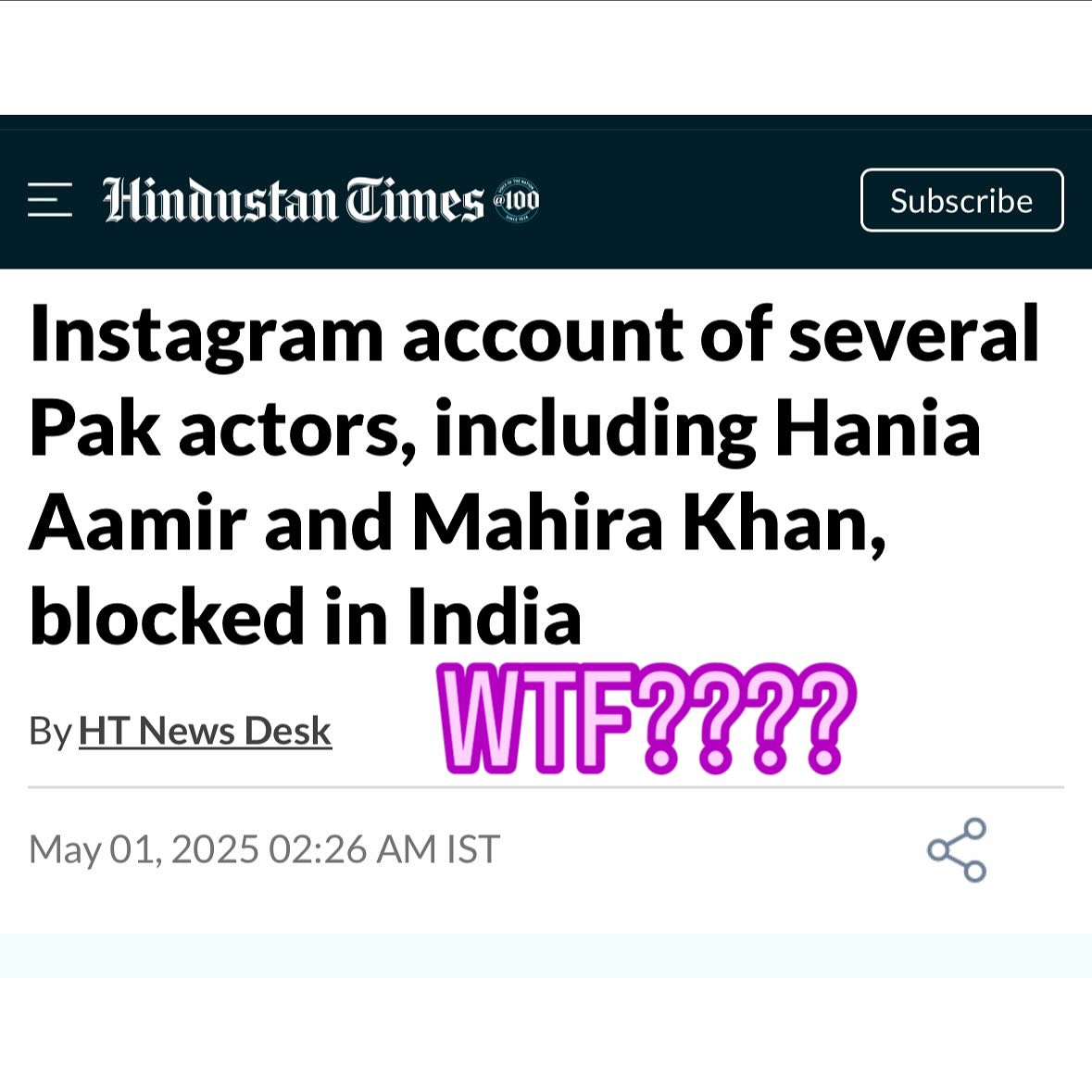The height and width of the screenshot is (1092, 1092).
Task: Click 'blocked in India' headline text
Action: [306, 618]
